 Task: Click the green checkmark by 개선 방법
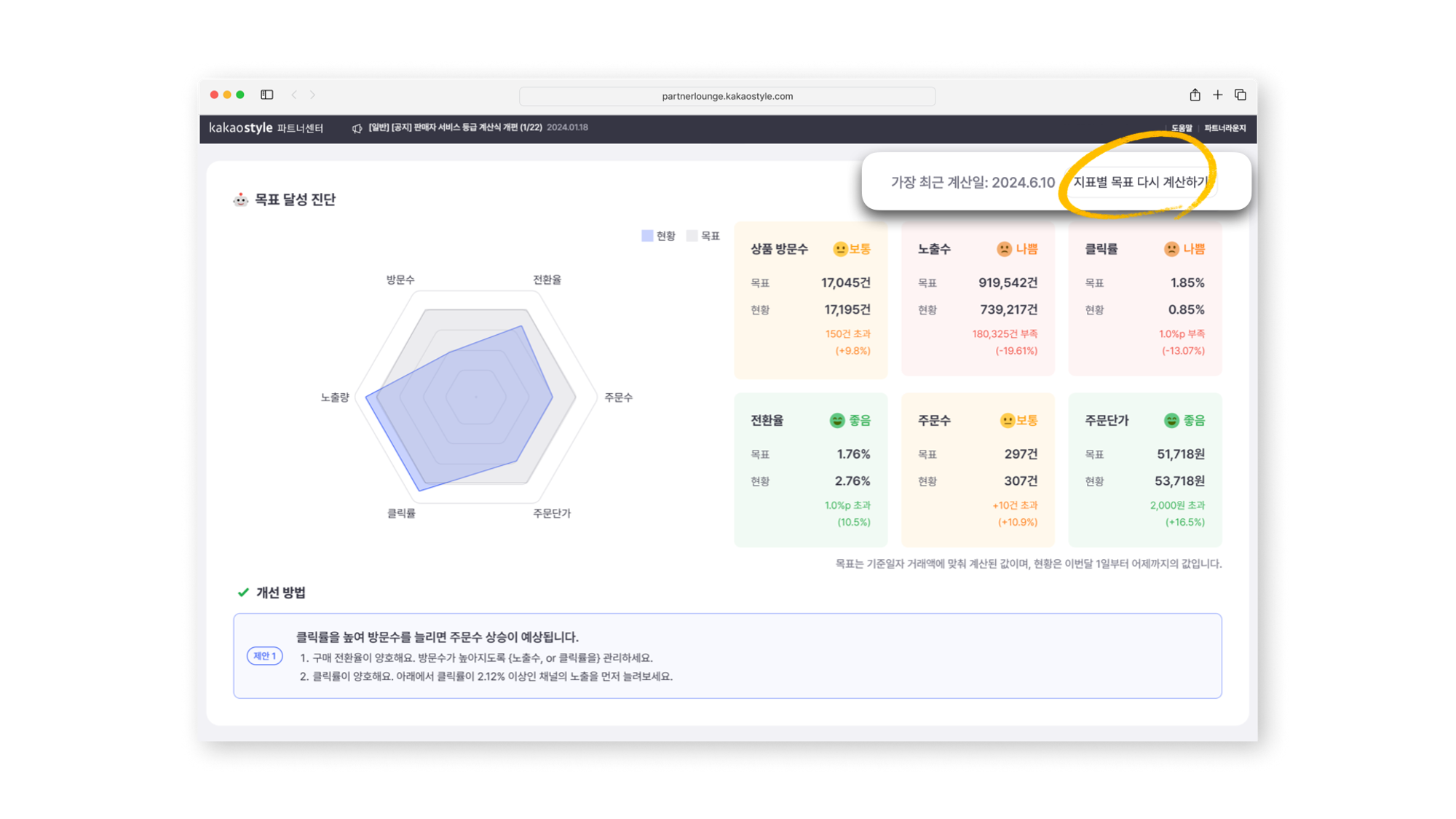243,593
